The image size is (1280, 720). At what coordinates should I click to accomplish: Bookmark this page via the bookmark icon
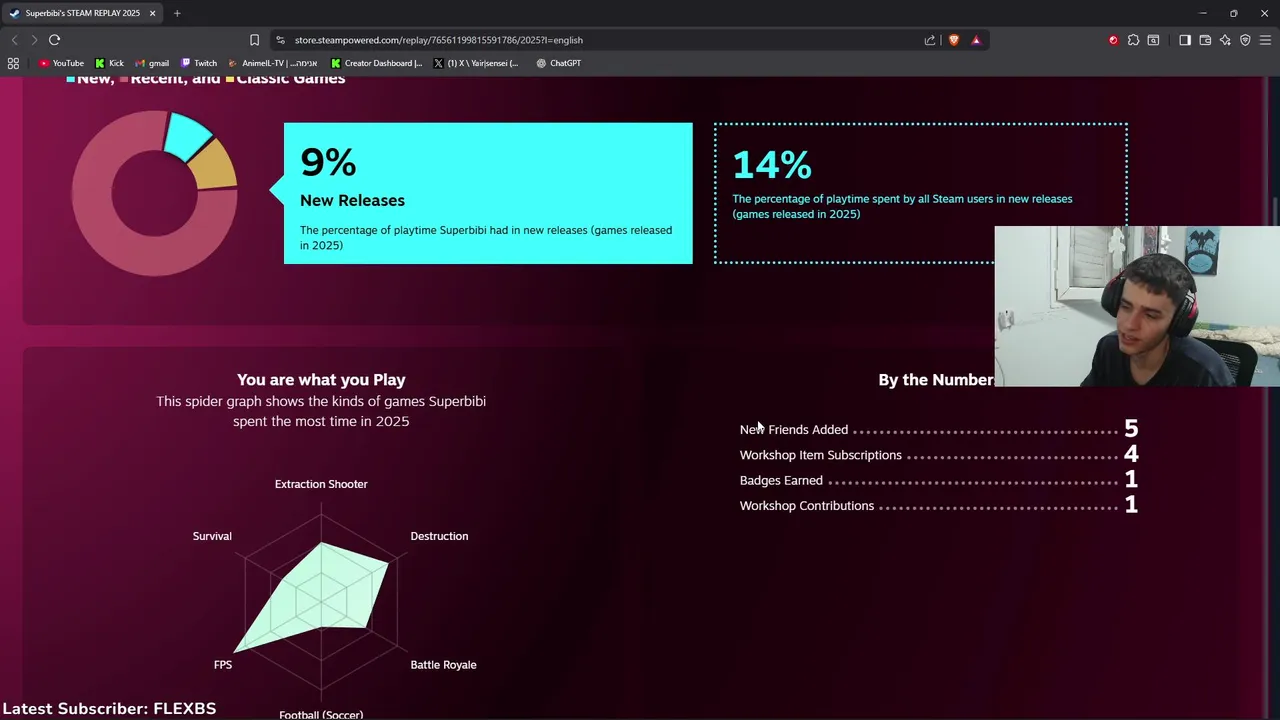tap(254, 40)
